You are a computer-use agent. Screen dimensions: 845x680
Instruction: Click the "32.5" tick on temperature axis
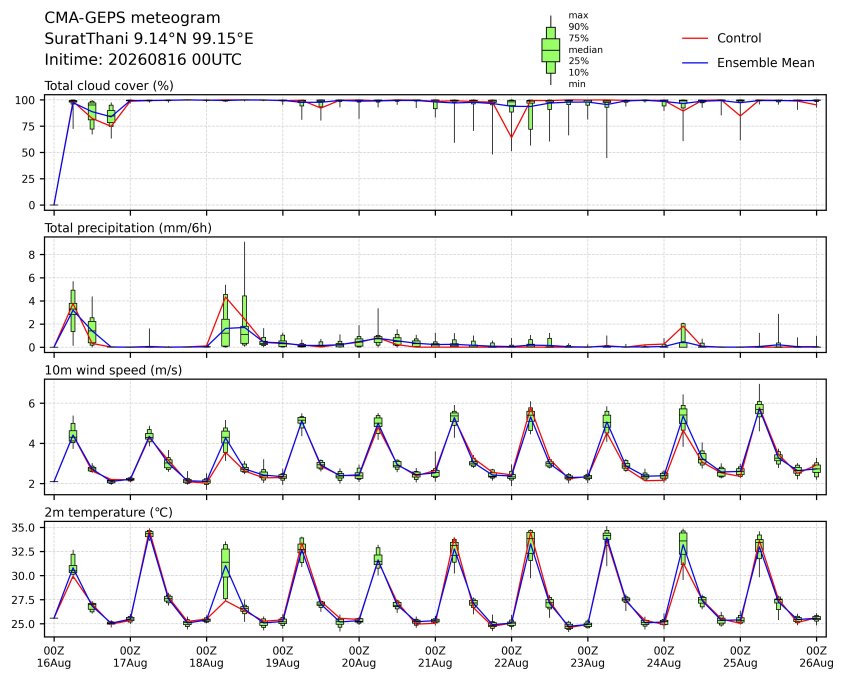[x=24, y=552]
